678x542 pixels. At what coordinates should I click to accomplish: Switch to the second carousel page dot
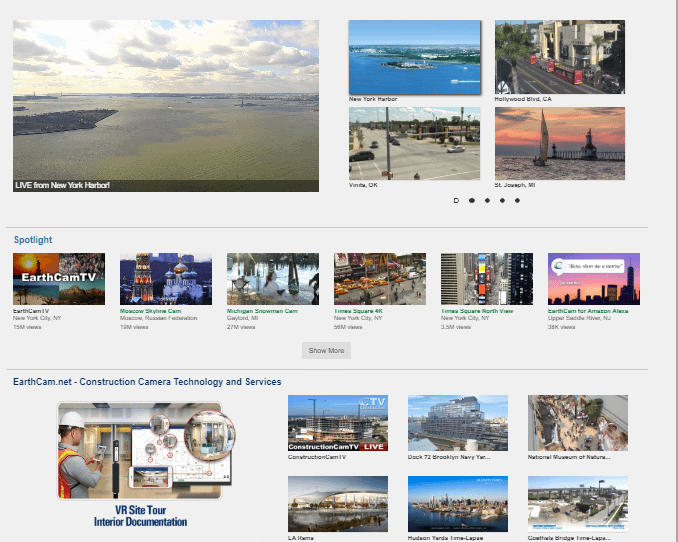[x=471, y=201]
